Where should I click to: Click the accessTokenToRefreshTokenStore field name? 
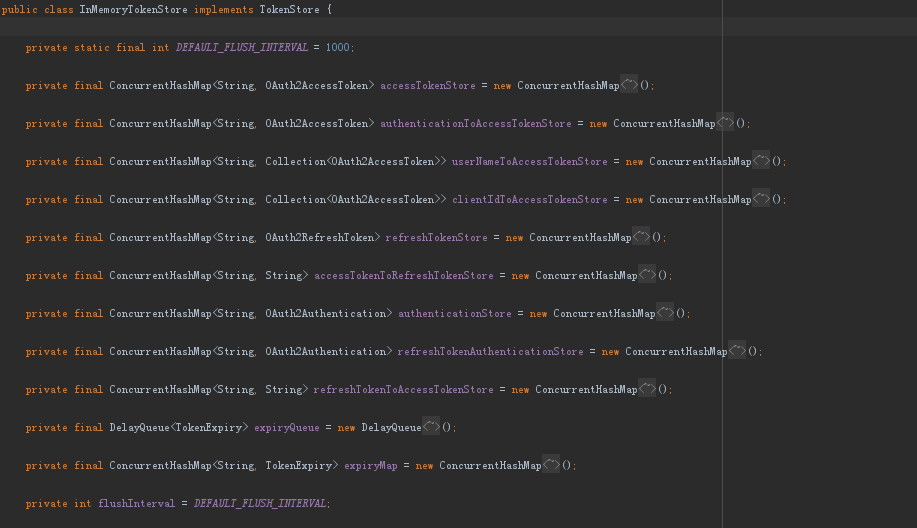[404, 275]
